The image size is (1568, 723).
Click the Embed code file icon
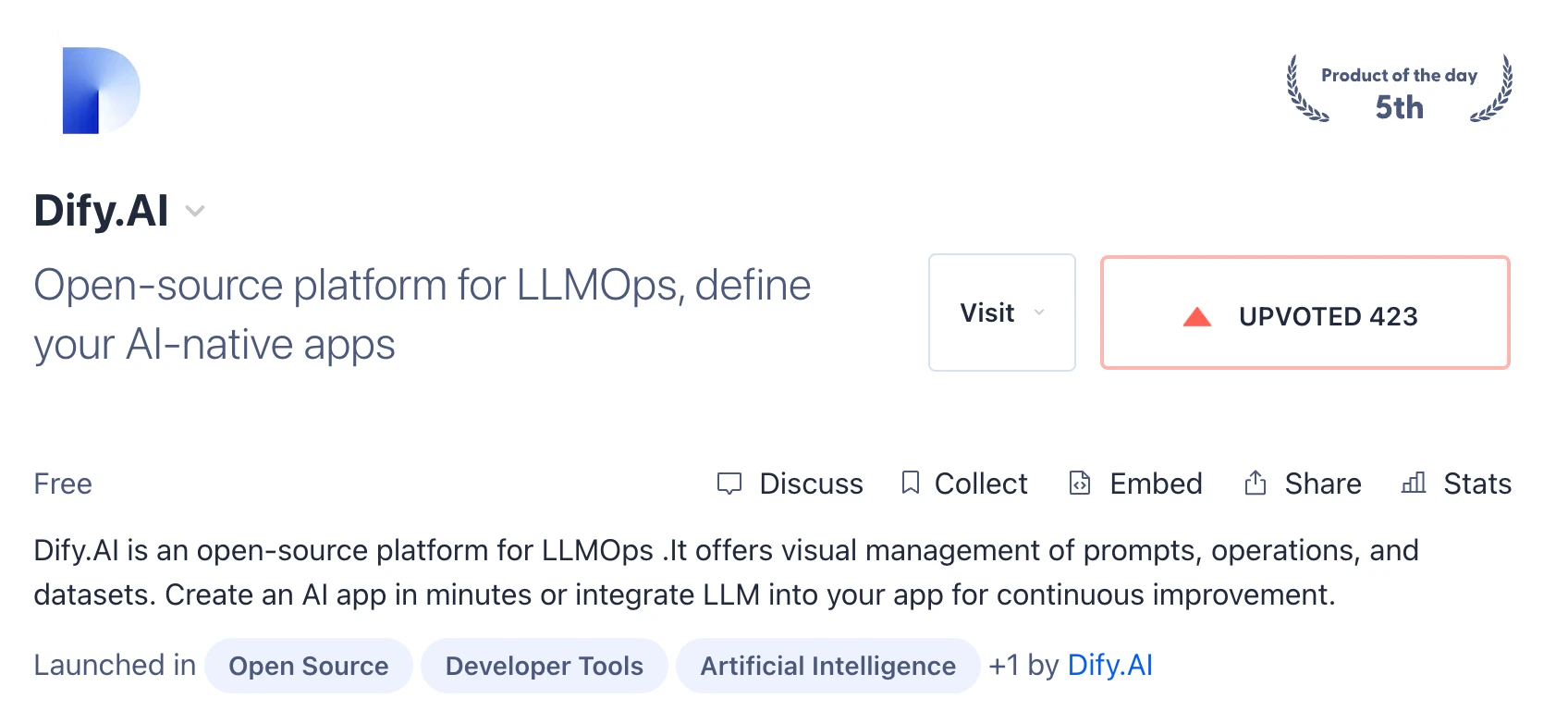coord(1080,483)
